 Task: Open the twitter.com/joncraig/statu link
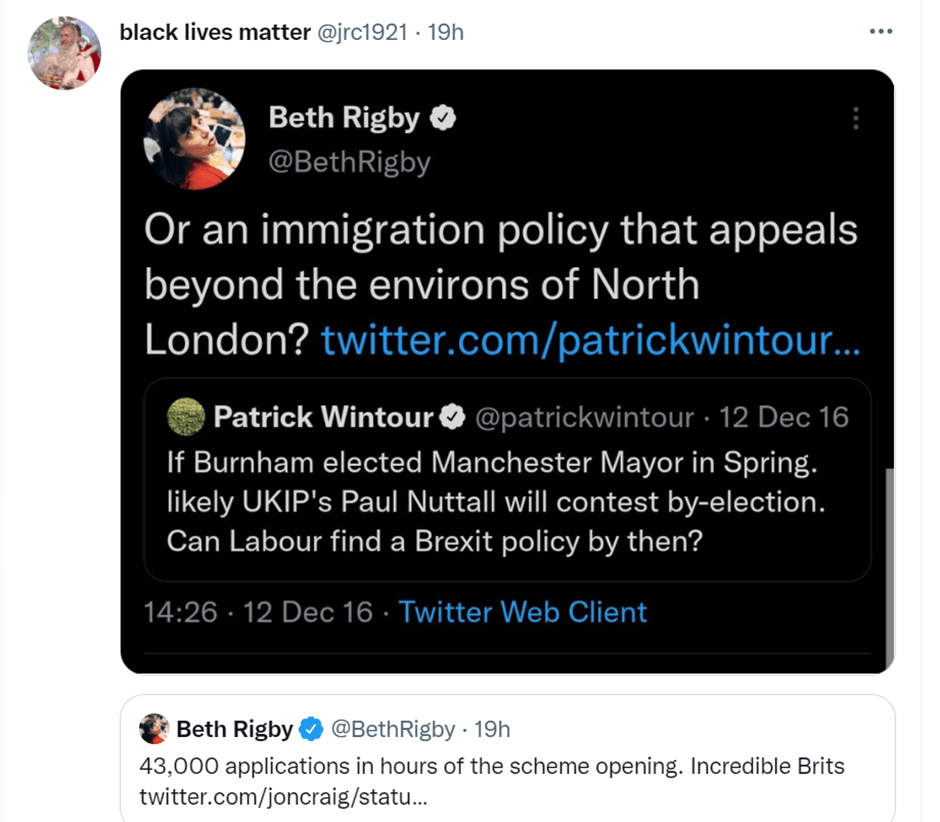coord(285,797)
